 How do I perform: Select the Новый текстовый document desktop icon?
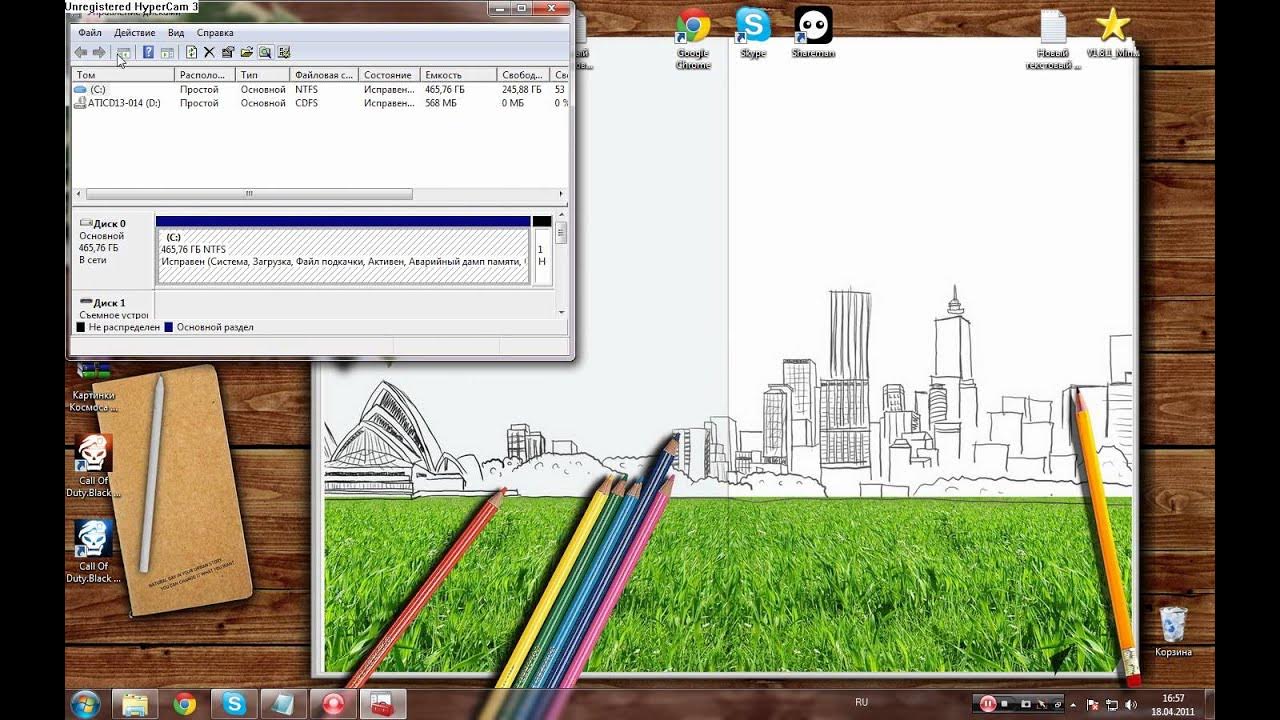coord(1053,40)
